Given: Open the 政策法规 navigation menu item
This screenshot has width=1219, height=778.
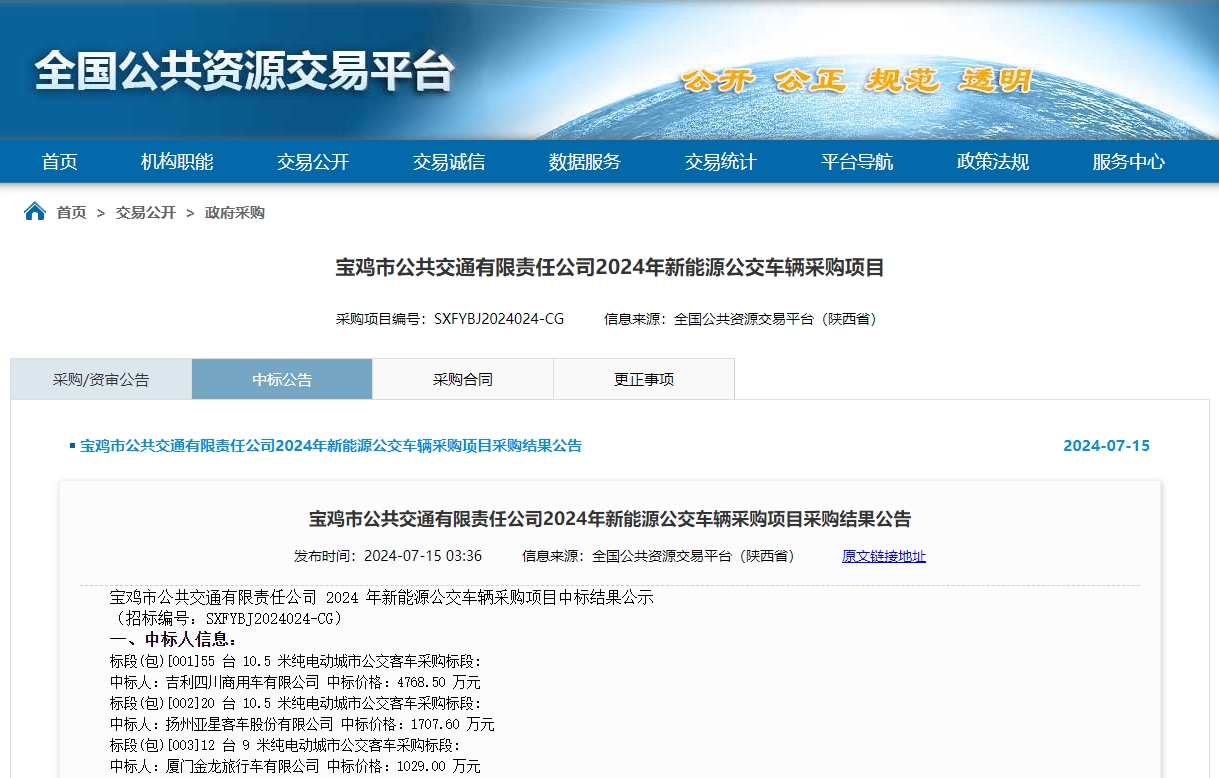Looking at the screenshot, I should (992, 161).
